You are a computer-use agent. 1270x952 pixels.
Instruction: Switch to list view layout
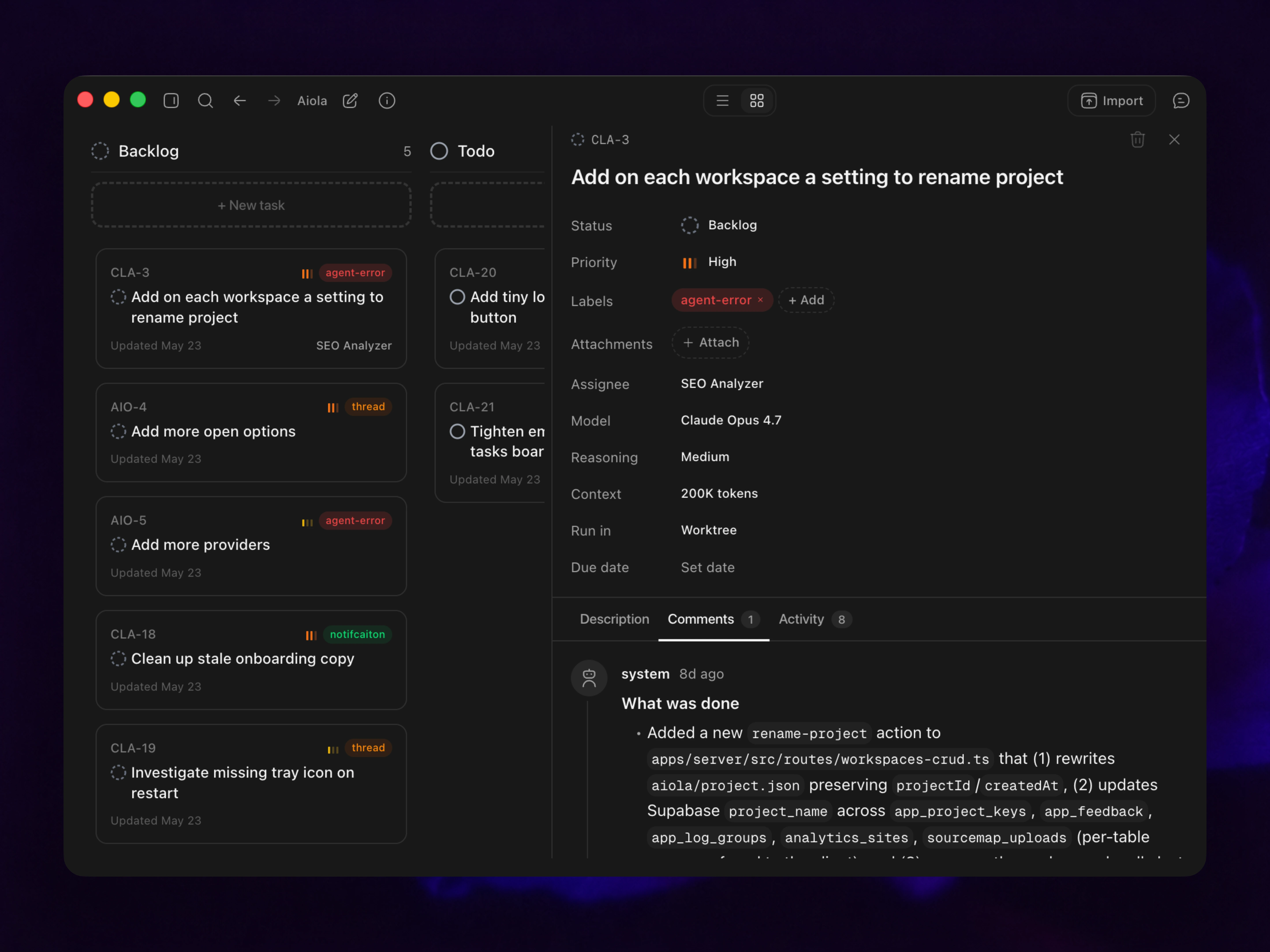pos(722,101)
